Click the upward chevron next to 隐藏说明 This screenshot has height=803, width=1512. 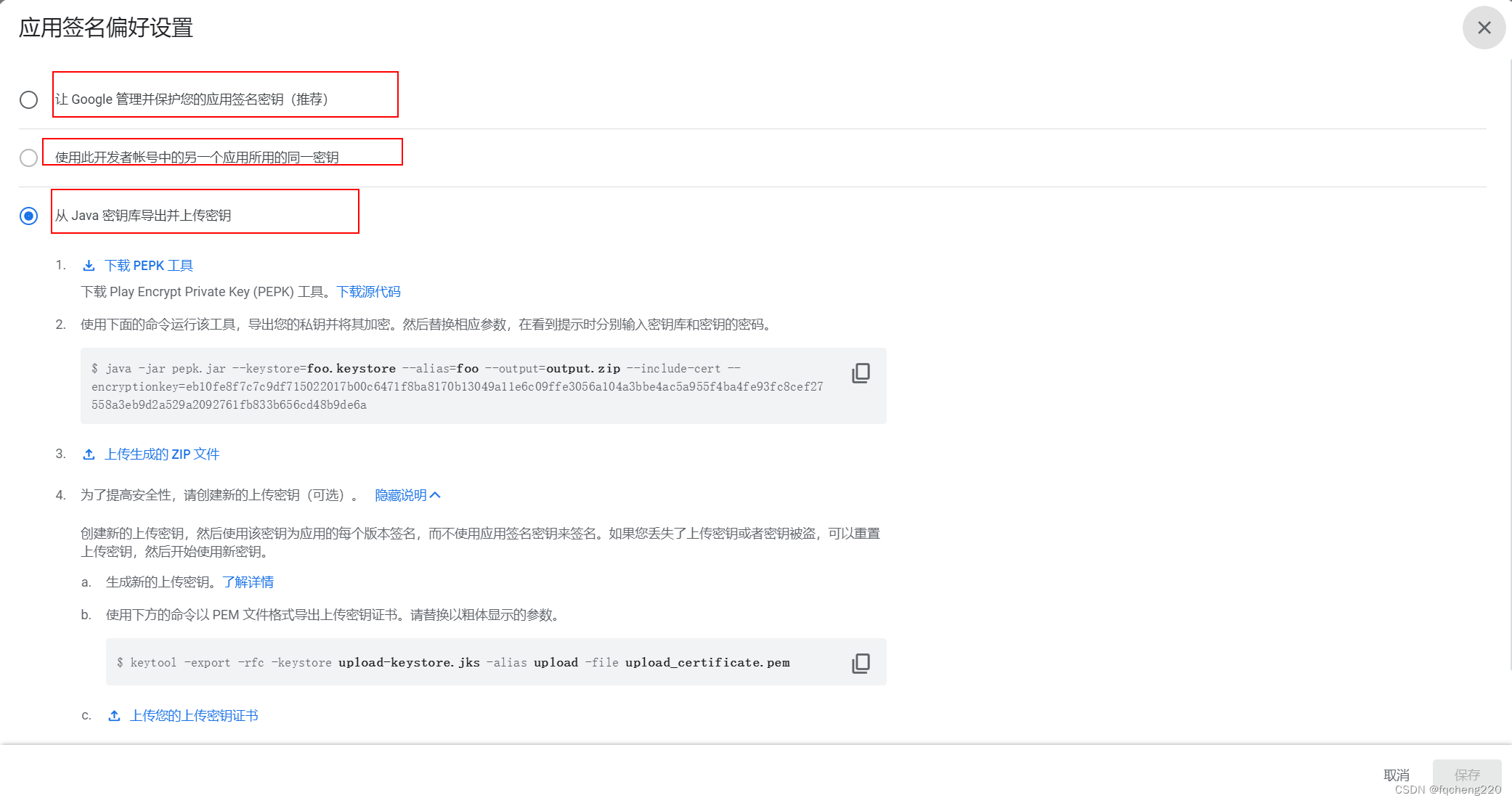click(436, 494)
